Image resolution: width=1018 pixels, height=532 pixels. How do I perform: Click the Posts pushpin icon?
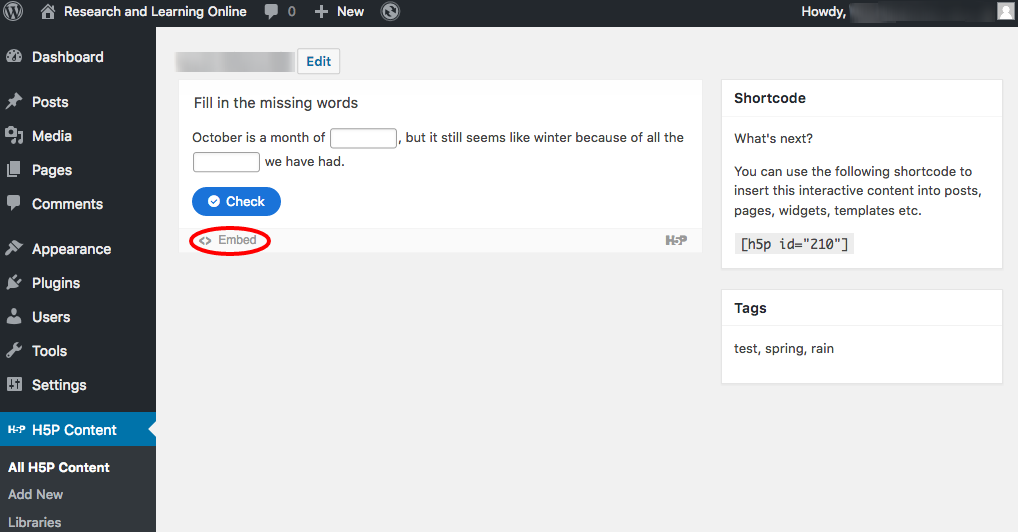pyautogui.click(x=14, y=101)
